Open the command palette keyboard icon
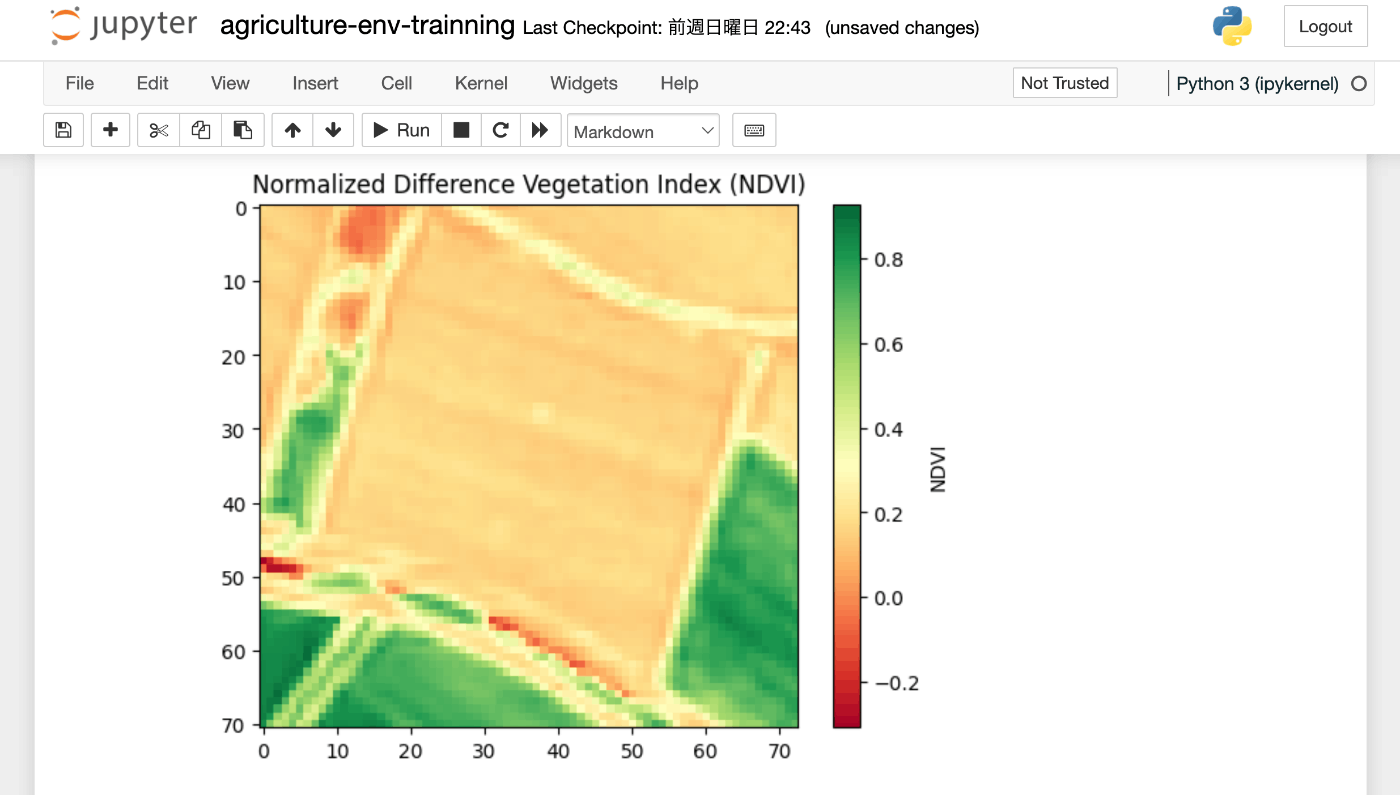The image size is (1400, 795). 754,130
